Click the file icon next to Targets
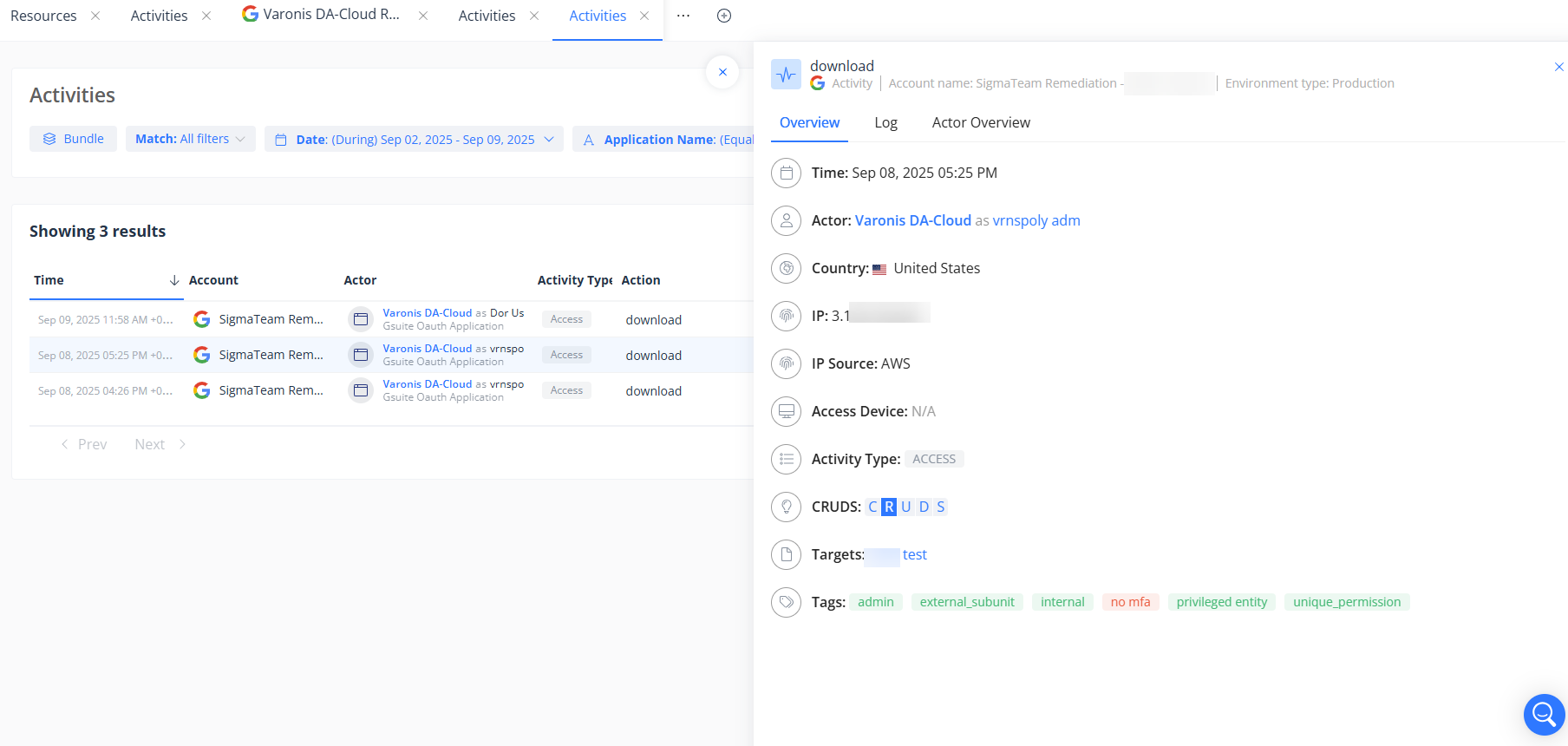 (x=786, y=554)
